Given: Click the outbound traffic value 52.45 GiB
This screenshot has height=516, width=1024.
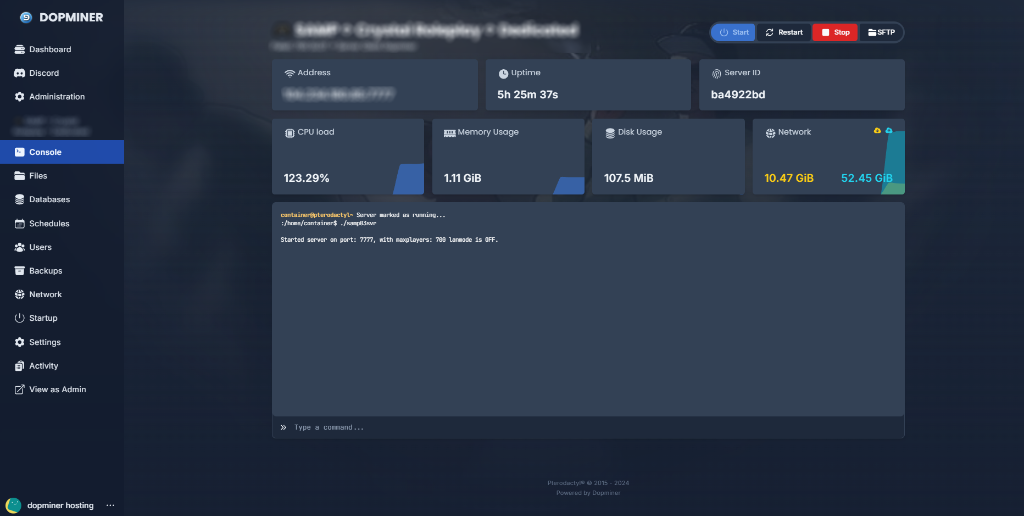Looking at the screenshot, I should [867, 178].
